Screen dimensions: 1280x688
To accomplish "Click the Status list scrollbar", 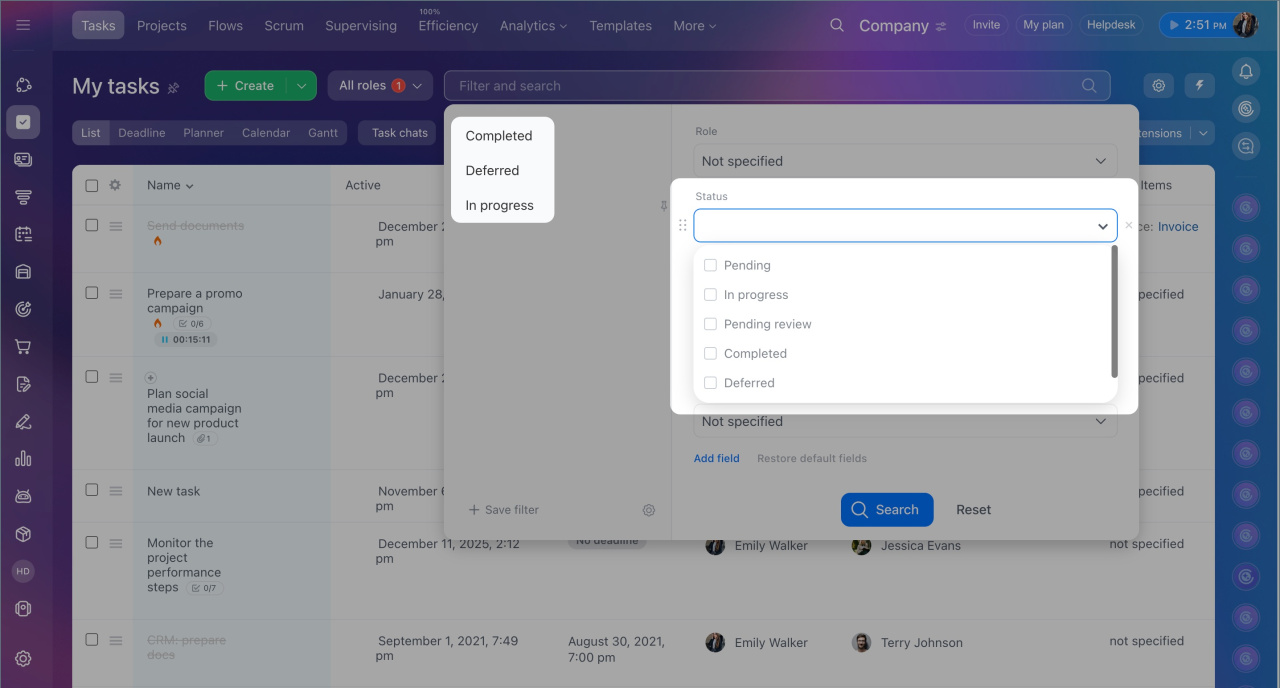I will coord(1114,312).
